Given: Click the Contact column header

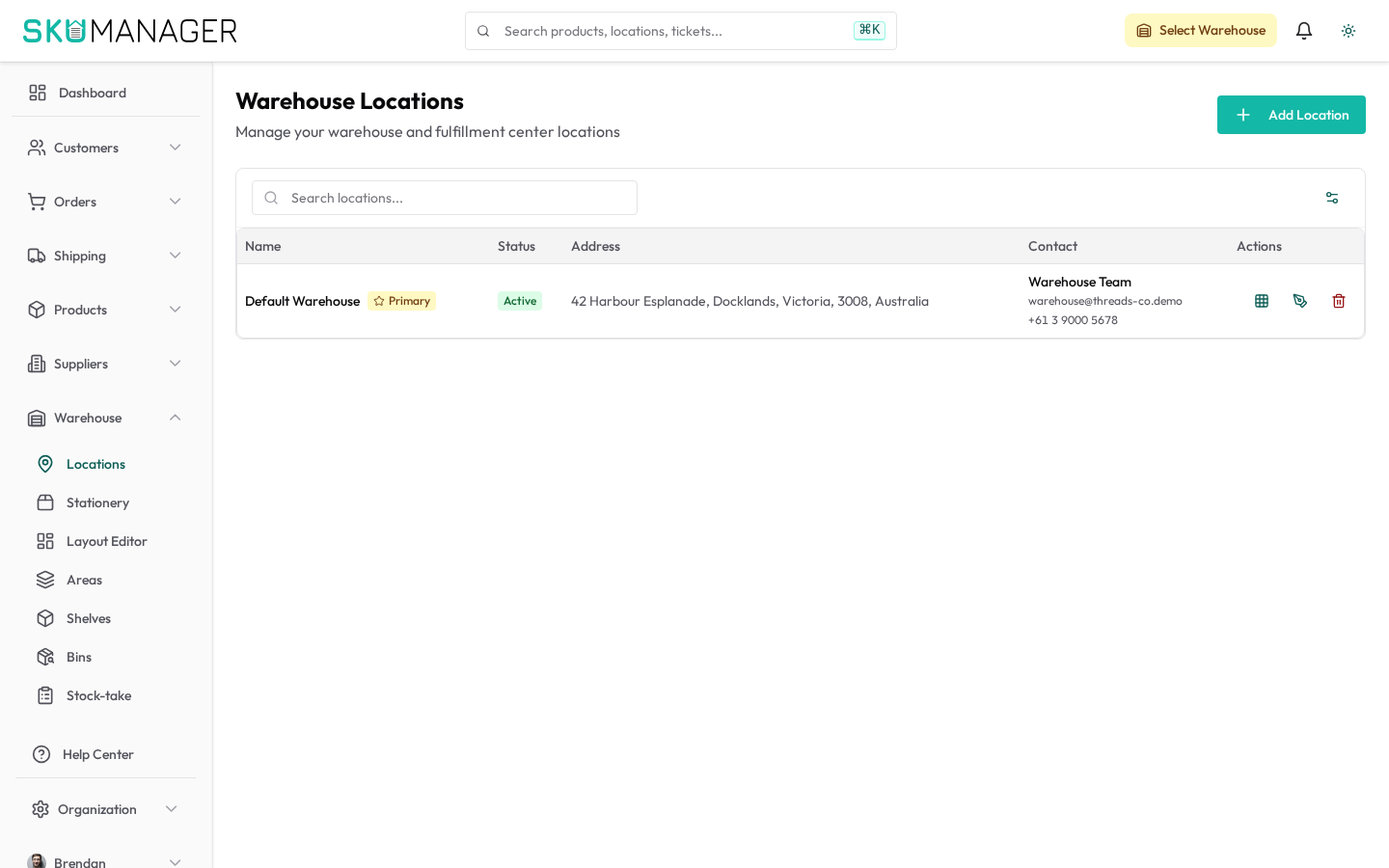Looking at the screenshot, I should (x=1052, y=246).
